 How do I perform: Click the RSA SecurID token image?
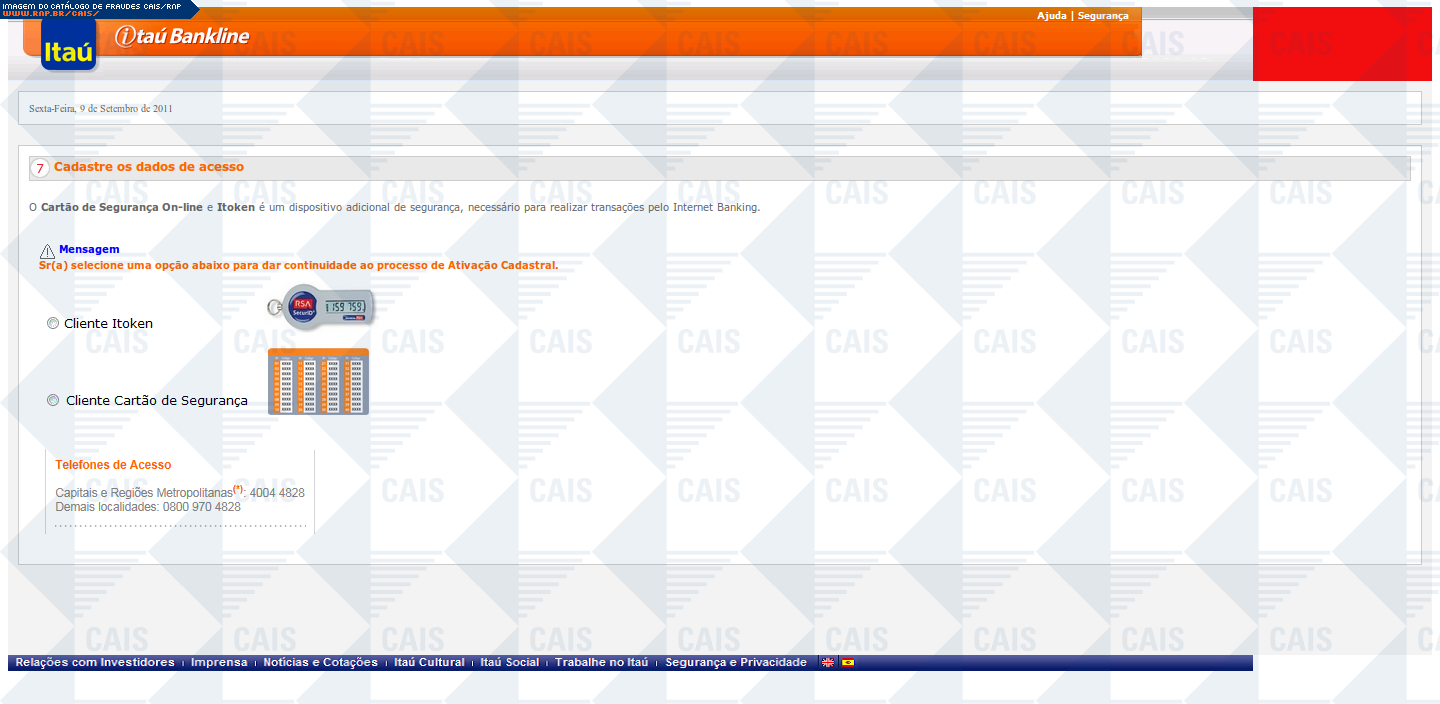pyautogui.click(x=320, y=306)
